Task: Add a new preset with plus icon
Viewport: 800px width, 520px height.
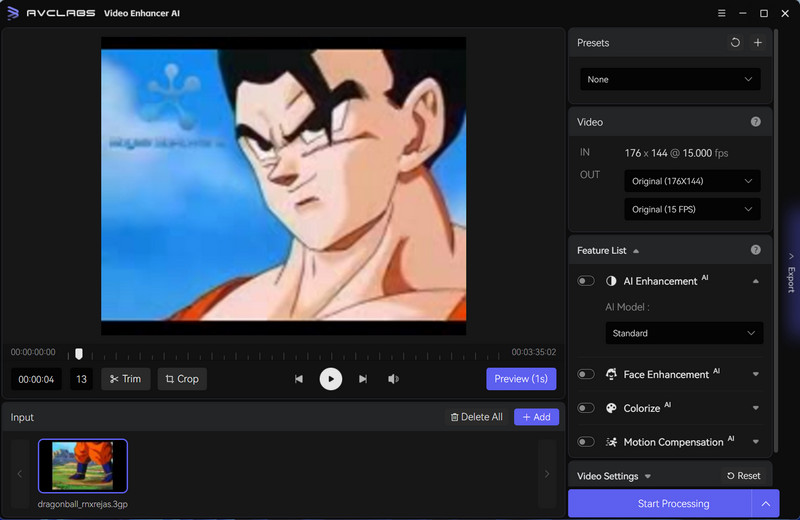Action: (758, 43)
